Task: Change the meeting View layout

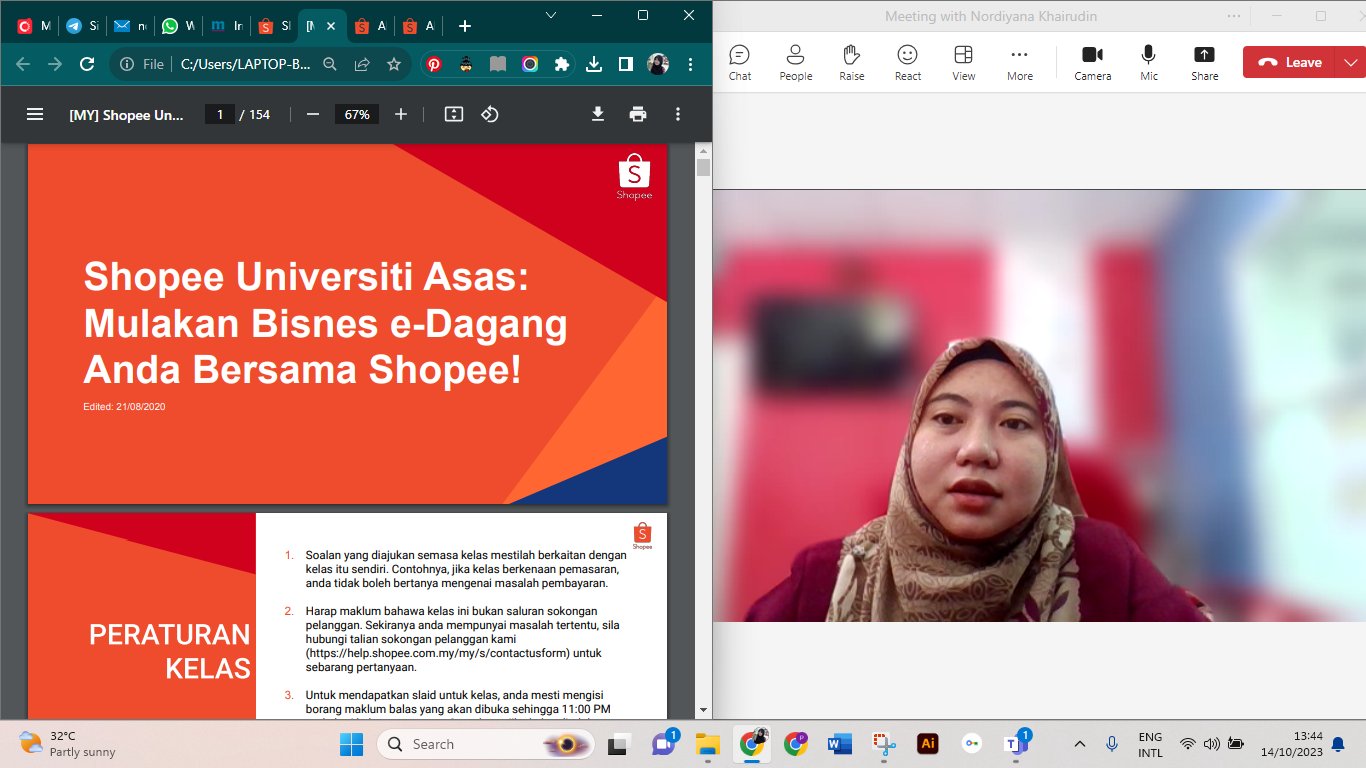Action: coord(964,62)
